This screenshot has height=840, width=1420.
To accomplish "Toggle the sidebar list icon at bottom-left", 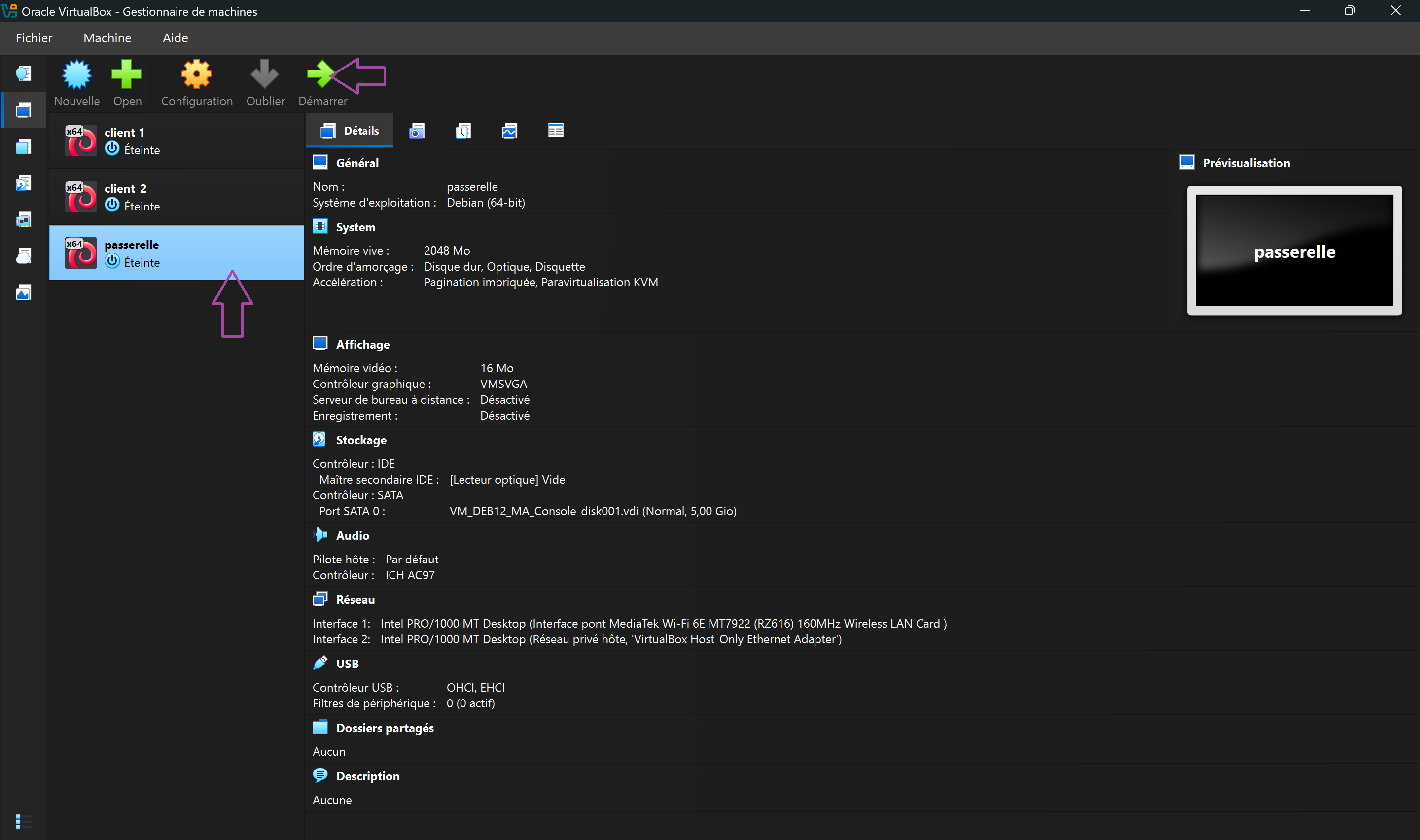I will [x=23, y=821].
